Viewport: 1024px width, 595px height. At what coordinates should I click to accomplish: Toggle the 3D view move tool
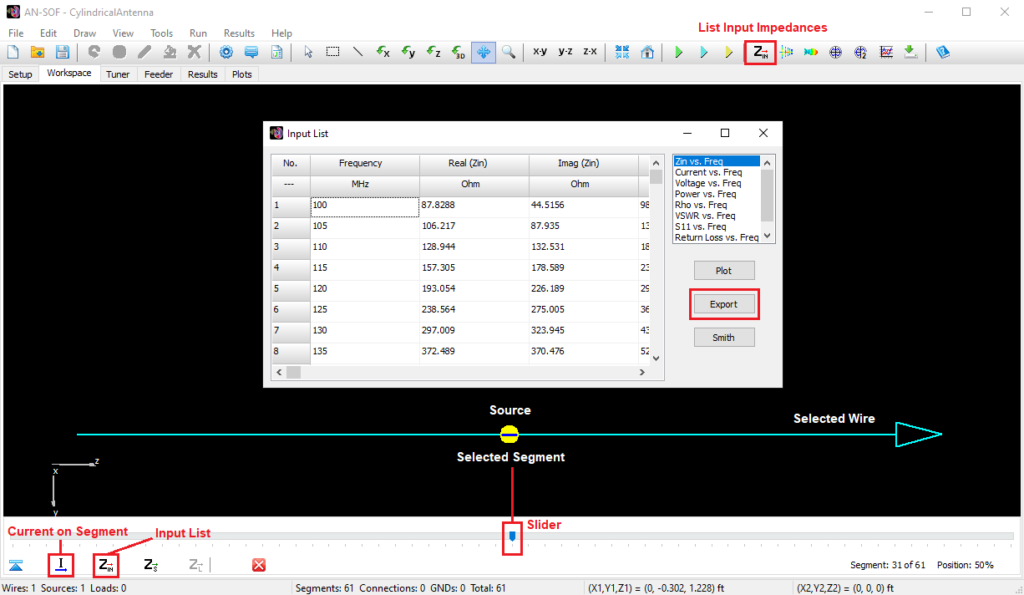484,53
